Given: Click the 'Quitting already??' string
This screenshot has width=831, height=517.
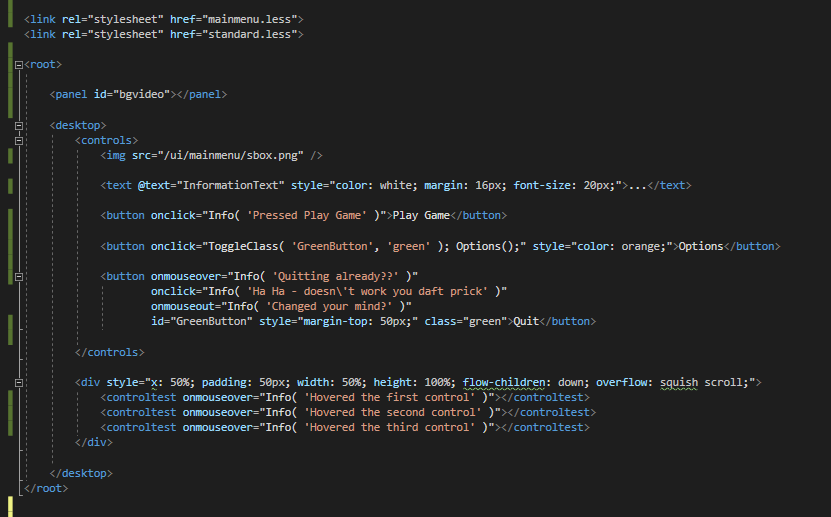Looking at the screenshot, I should click(x=335, y=277).
